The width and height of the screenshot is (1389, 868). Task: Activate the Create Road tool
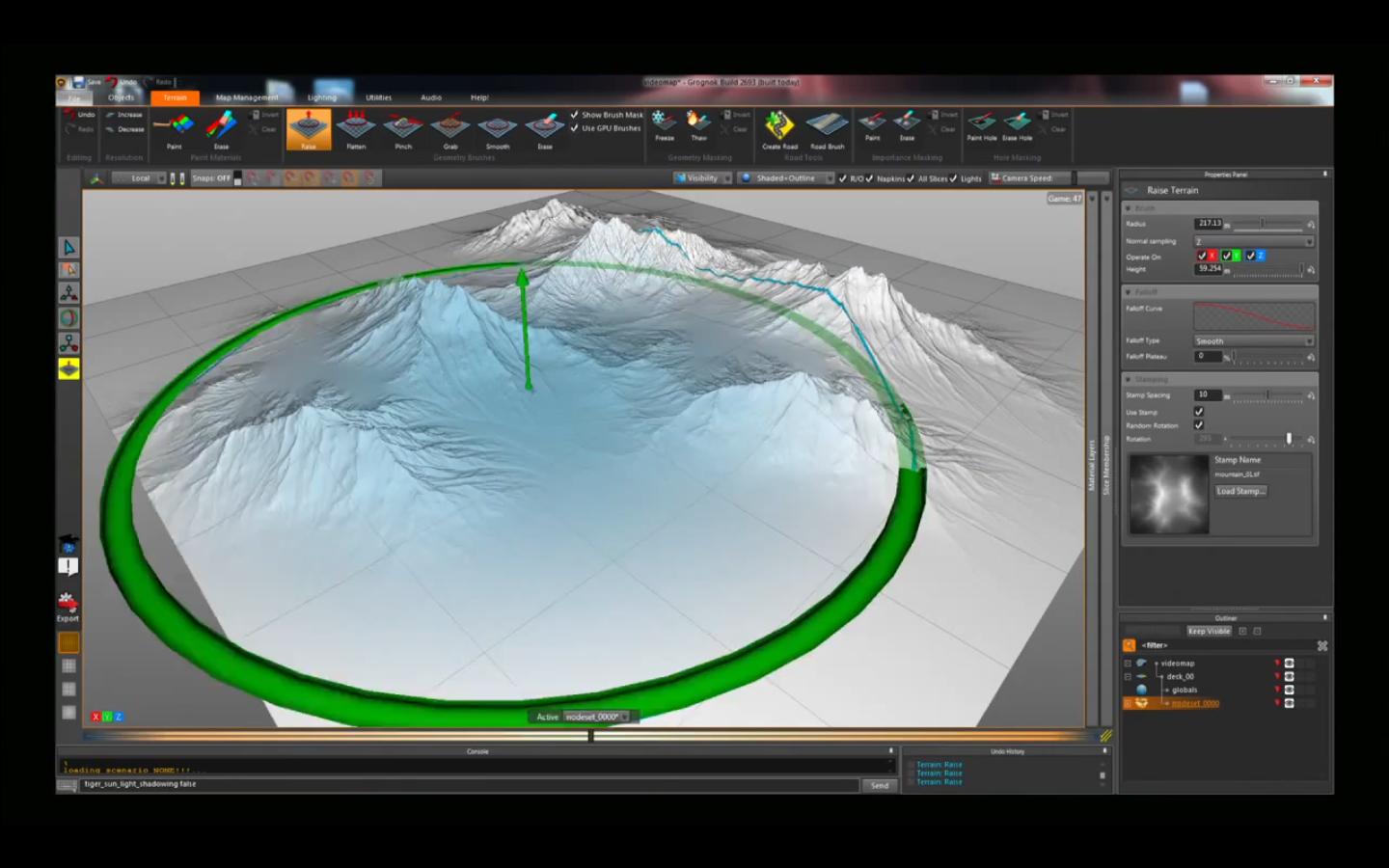[x=779, y=128]
